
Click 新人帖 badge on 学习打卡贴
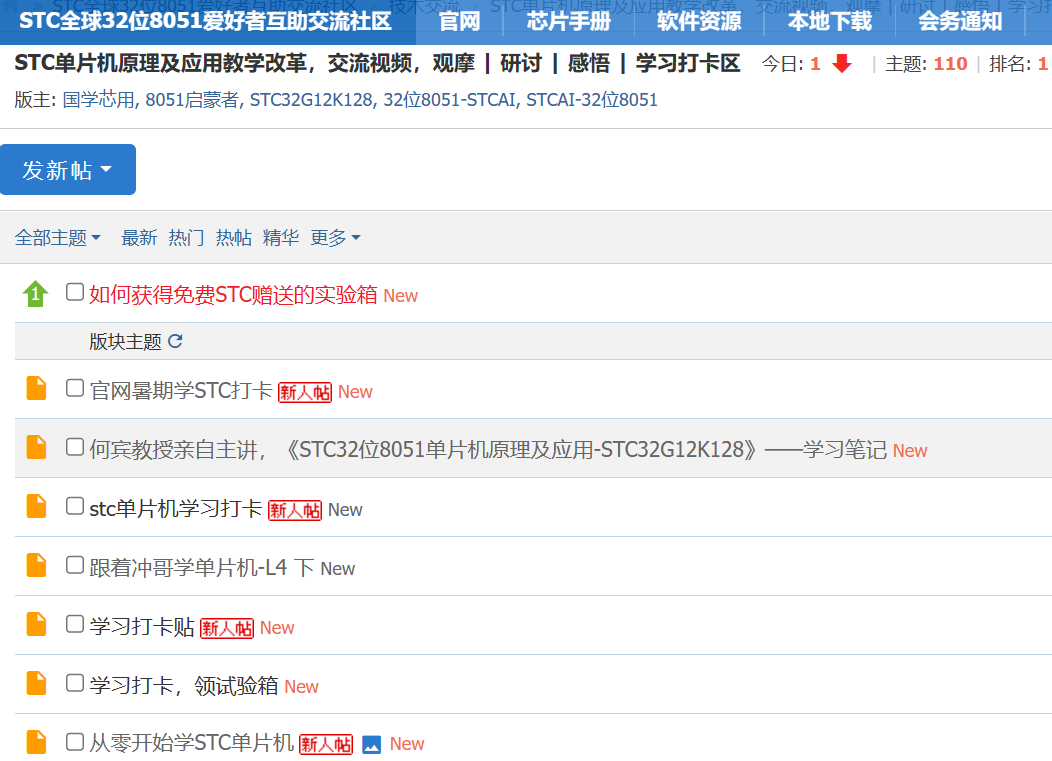pyautogui.click(x=227, y=628)
